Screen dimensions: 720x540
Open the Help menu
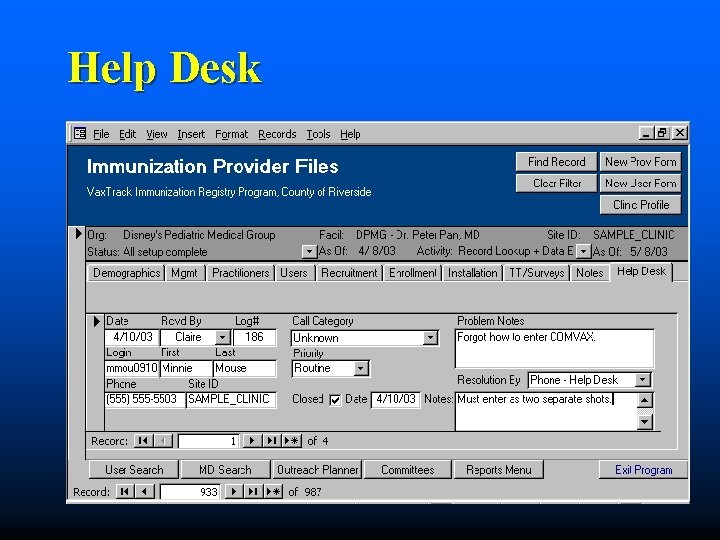pyautogui.click(x=350, y=134)
